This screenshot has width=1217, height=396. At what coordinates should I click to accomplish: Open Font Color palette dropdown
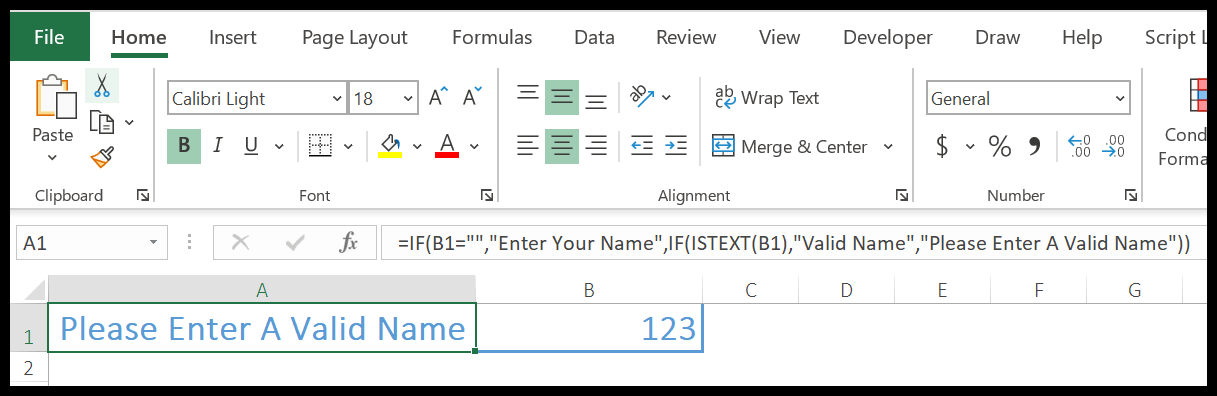coord(474,147)
